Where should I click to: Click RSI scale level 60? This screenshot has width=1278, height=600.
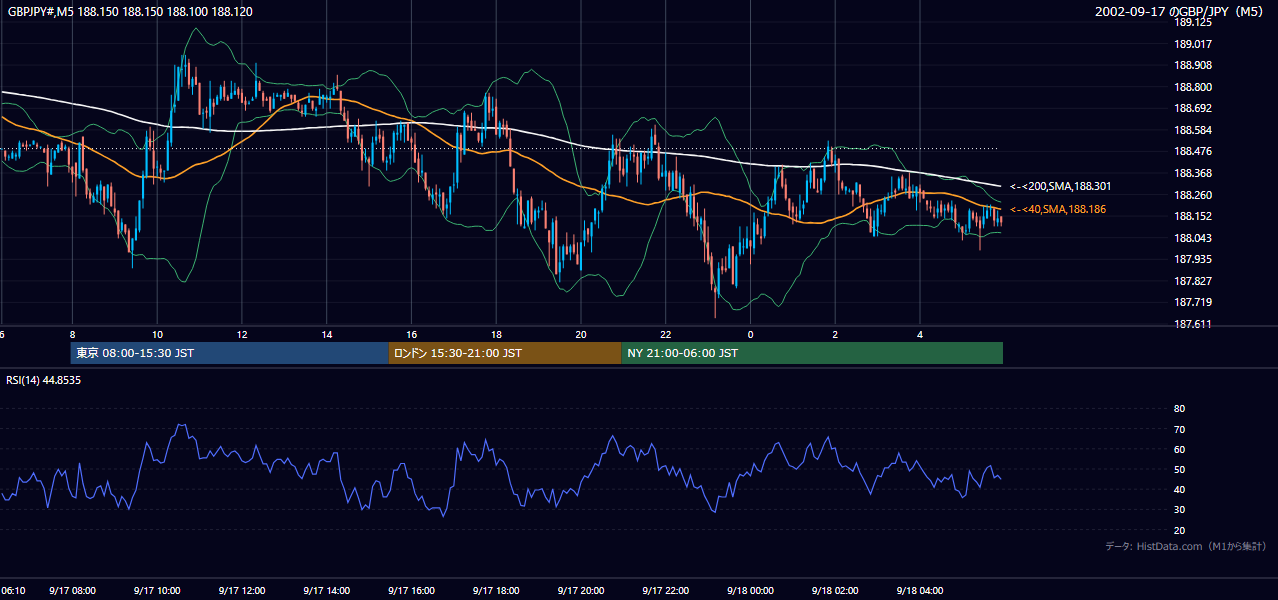[1179, 449]
